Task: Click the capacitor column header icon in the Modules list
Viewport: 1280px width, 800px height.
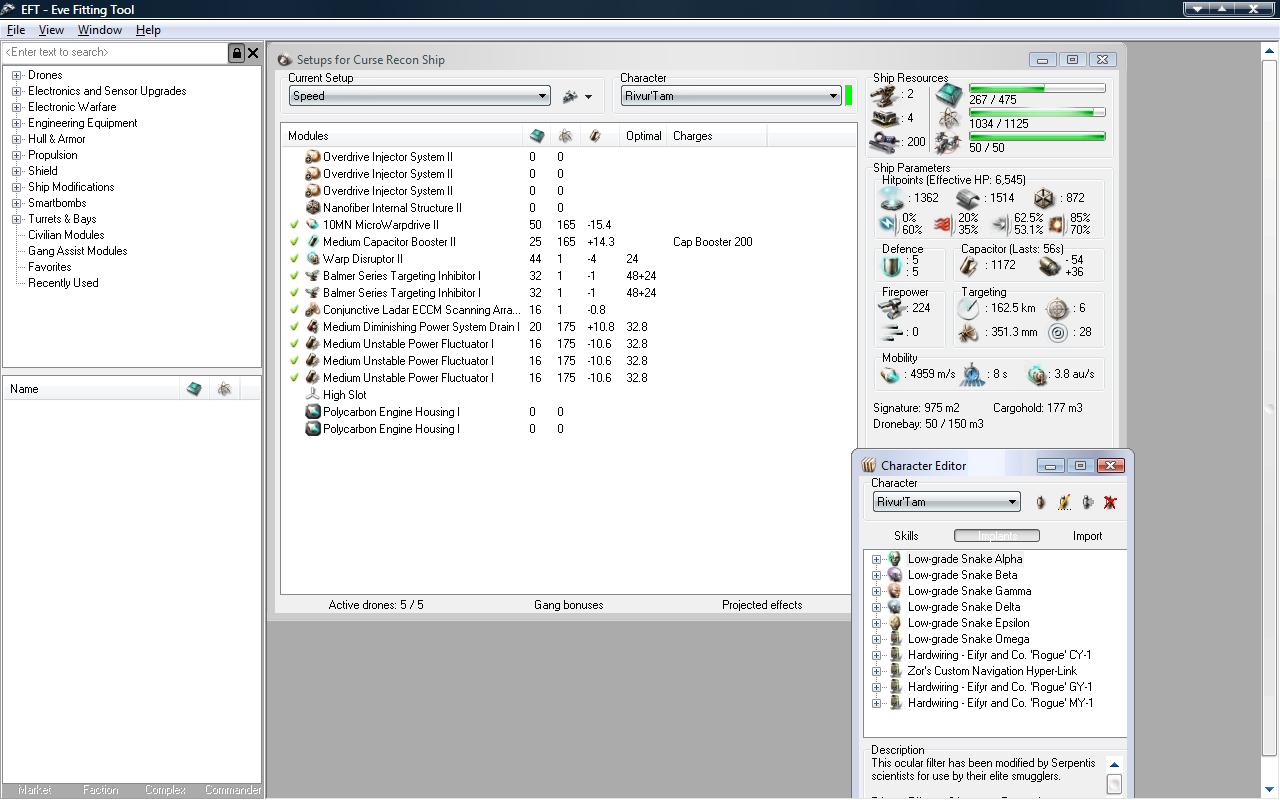Action: click(x=595, y=136)
